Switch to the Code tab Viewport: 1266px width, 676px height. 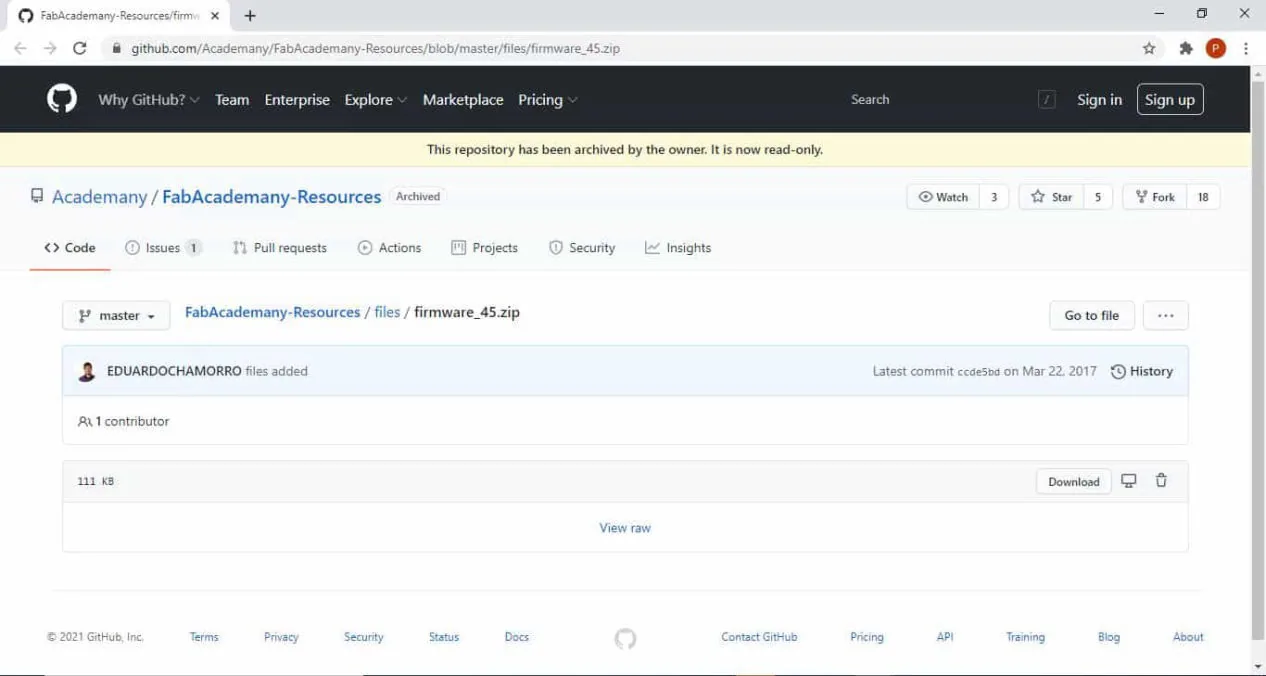point(70,248)
